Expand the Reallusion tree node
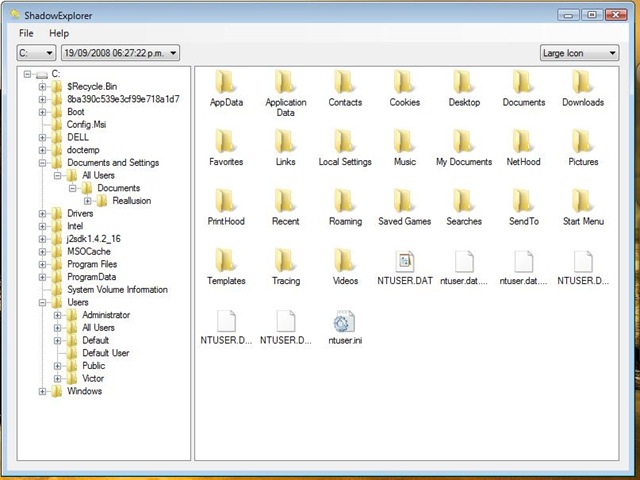The height and width of the screenshot is (480, 640). click(88, 200)
